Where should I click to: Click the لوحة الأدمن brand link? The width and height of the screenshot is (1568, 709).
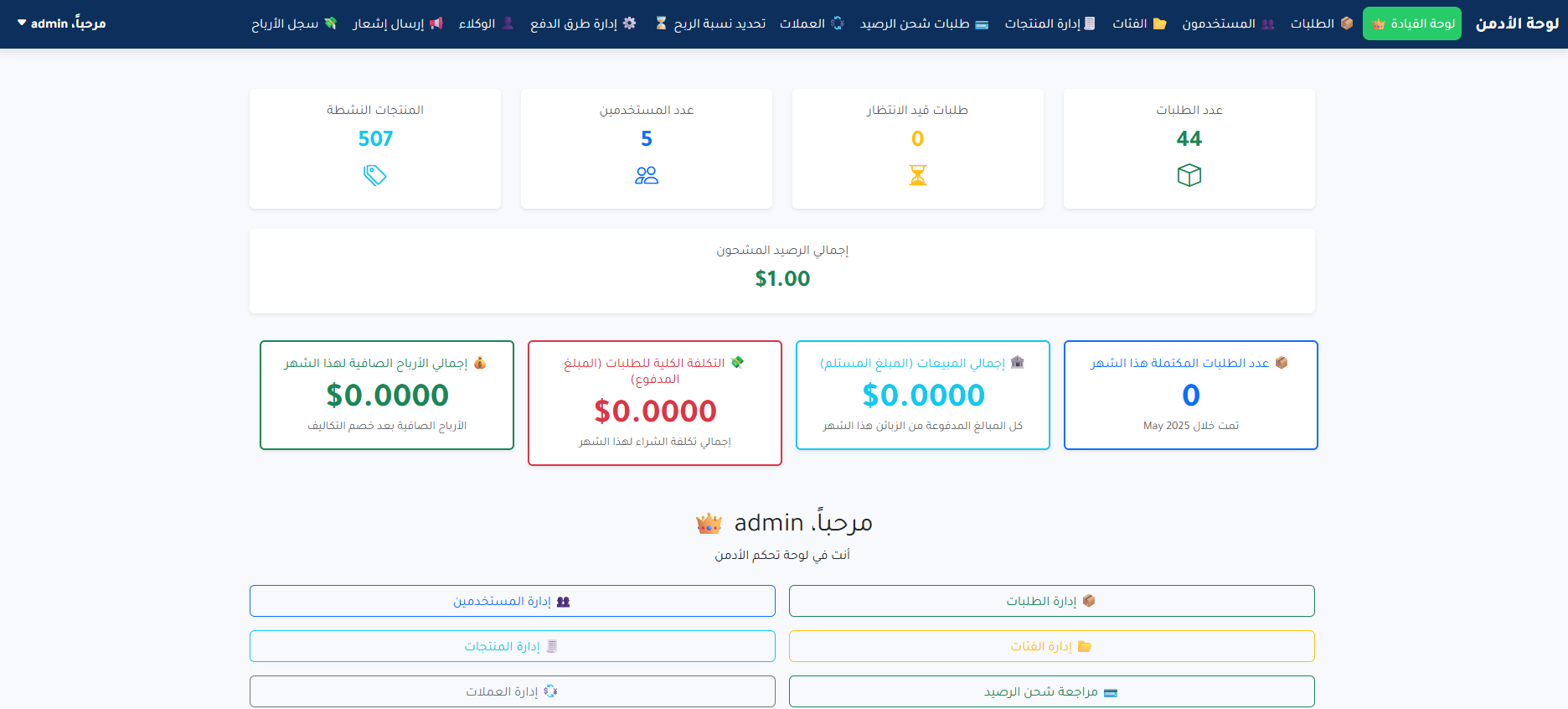(1517, 23)
